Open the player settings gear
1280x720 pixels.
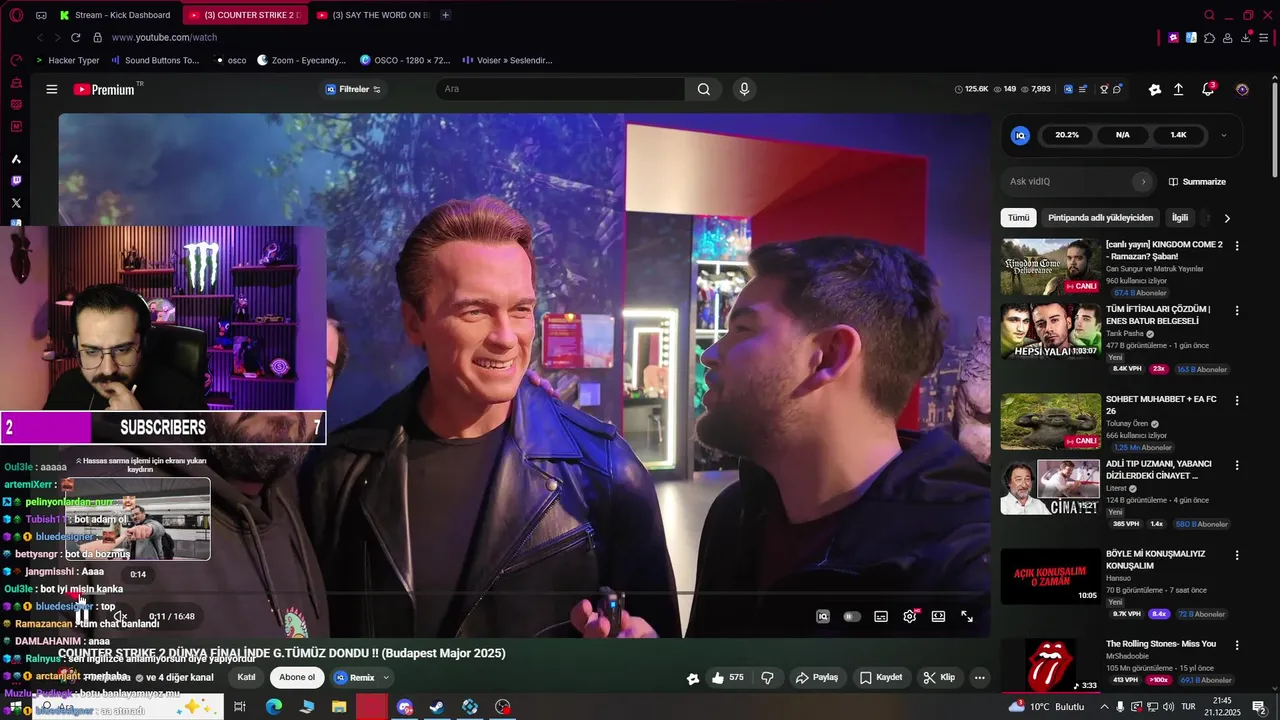point(910,617)
